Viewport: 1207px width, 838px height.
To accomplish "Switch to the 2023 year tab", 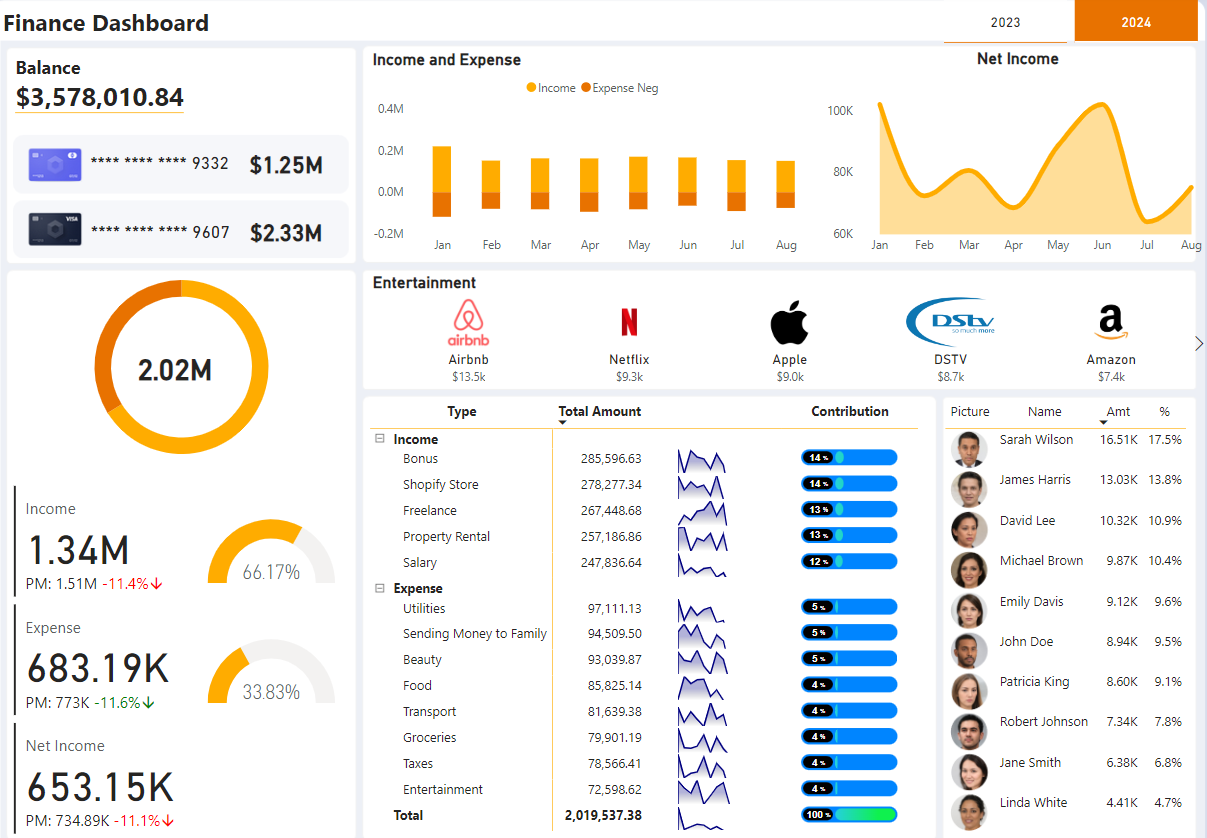I will (x=1006, y=22).
